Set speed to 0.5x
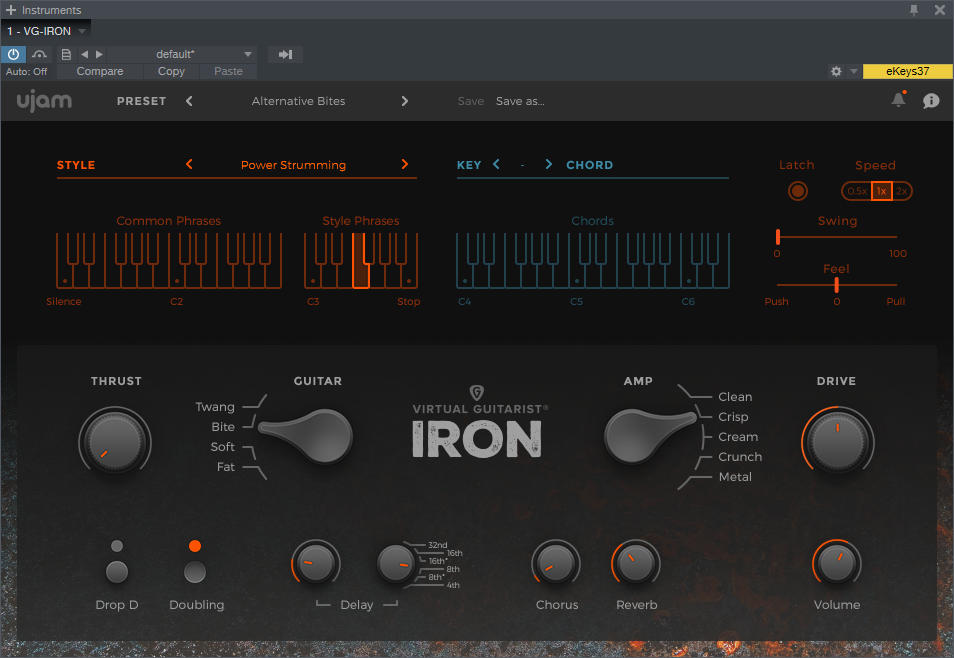The image size is (954, 658). click(857, 191)
